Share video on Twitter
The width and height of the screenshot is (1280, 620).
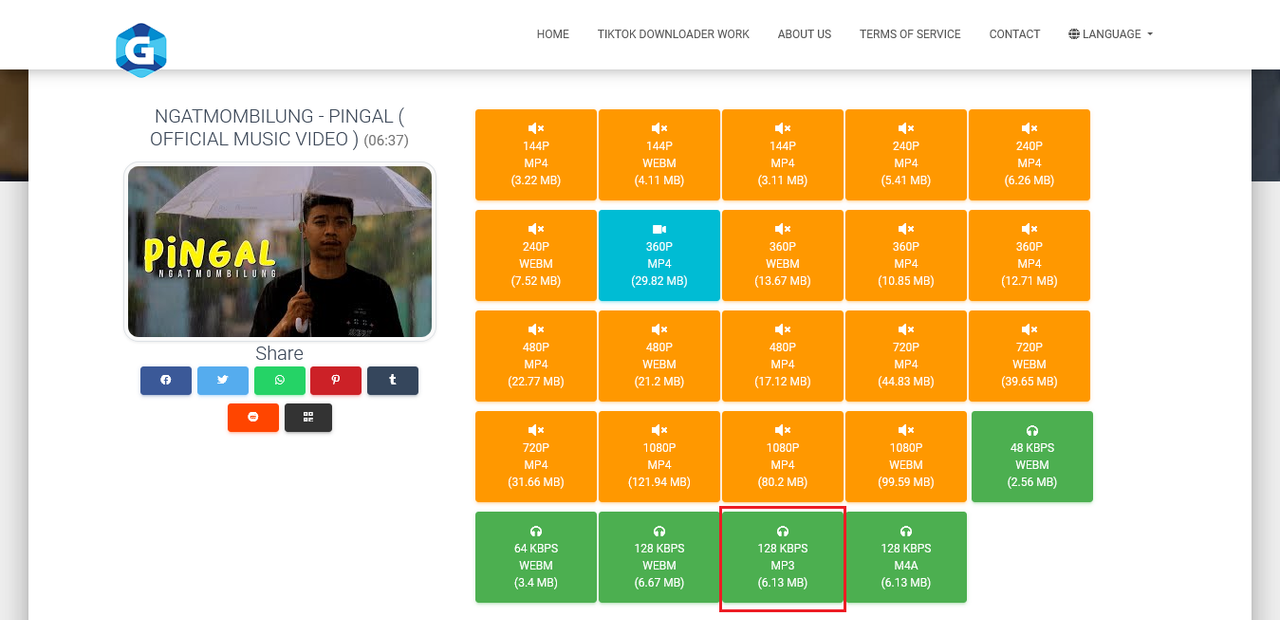[223, 380]
